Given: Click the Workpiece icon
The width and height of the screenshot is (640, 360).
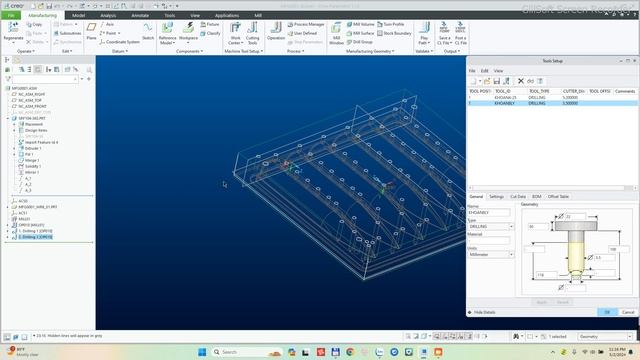Looking at the screenshot, I should (188, 28).
